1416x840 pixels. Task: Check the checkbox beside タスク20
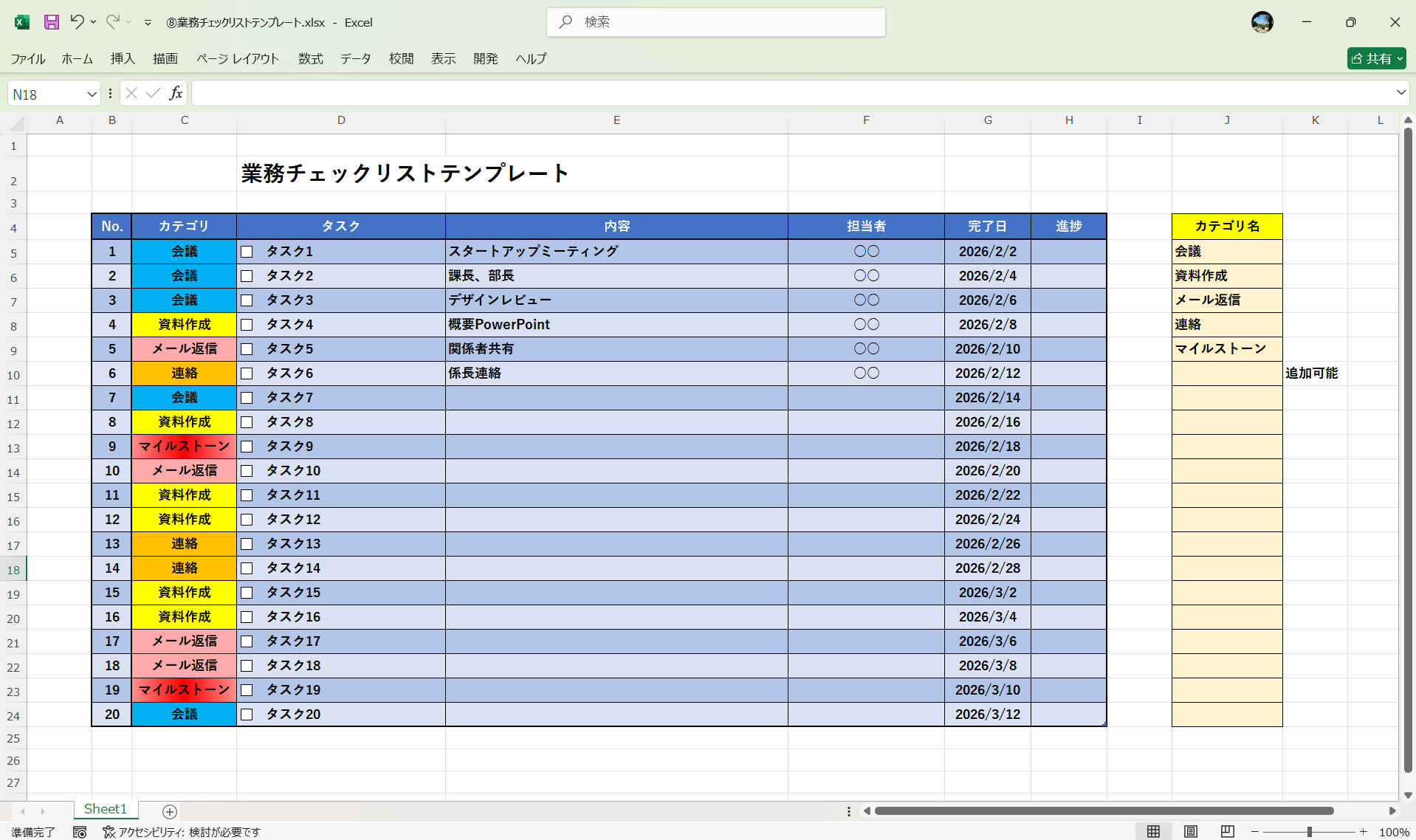click(247, 714)
